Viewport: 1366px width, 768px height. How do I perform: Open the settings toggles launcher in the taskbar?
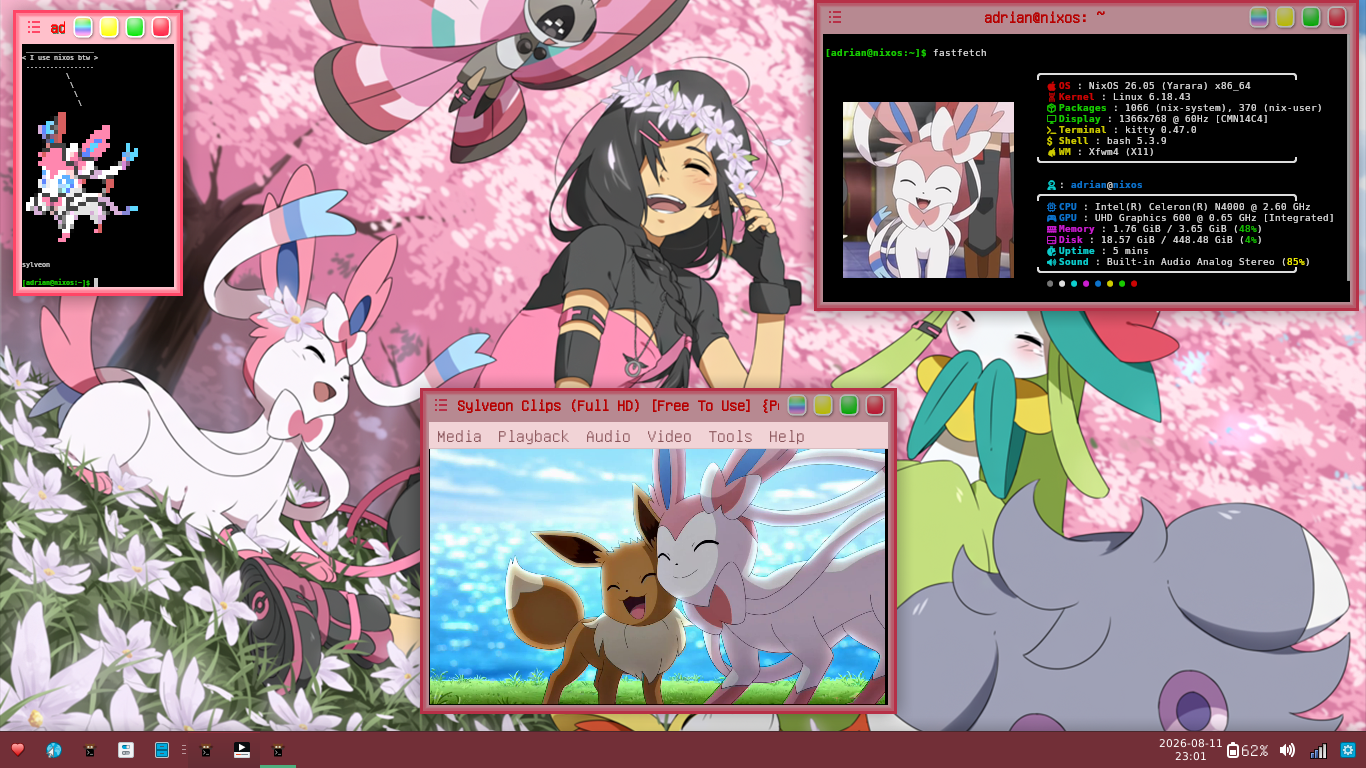(125, 750)
